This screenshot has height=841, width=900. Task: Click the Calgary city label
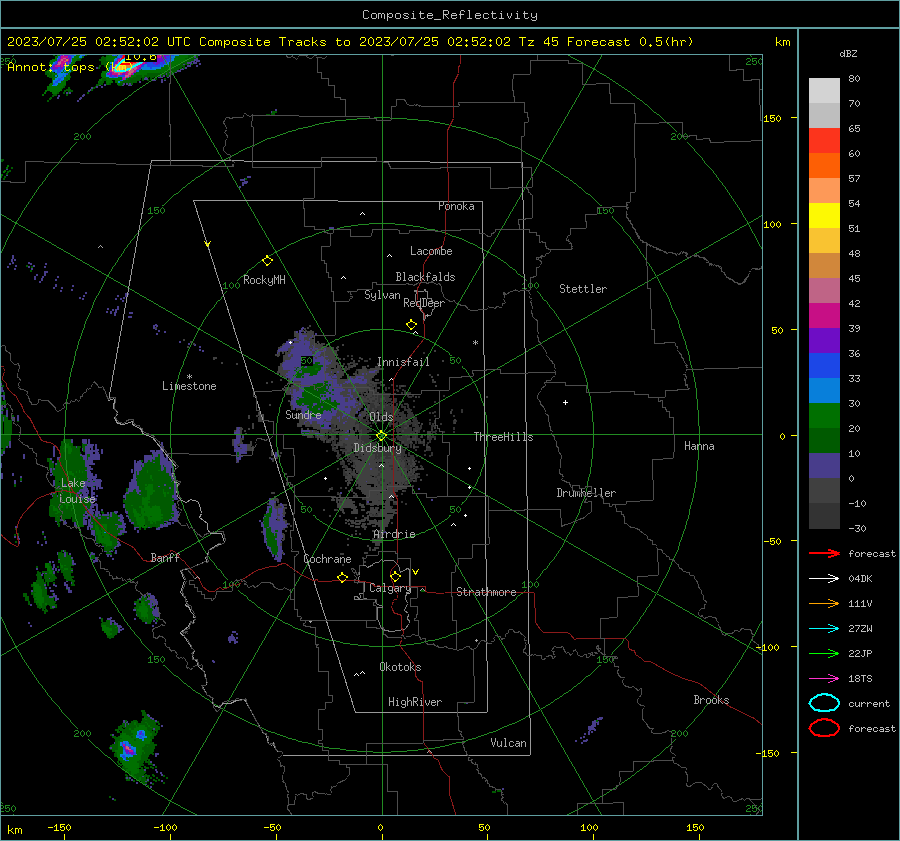tap(390, 588)
